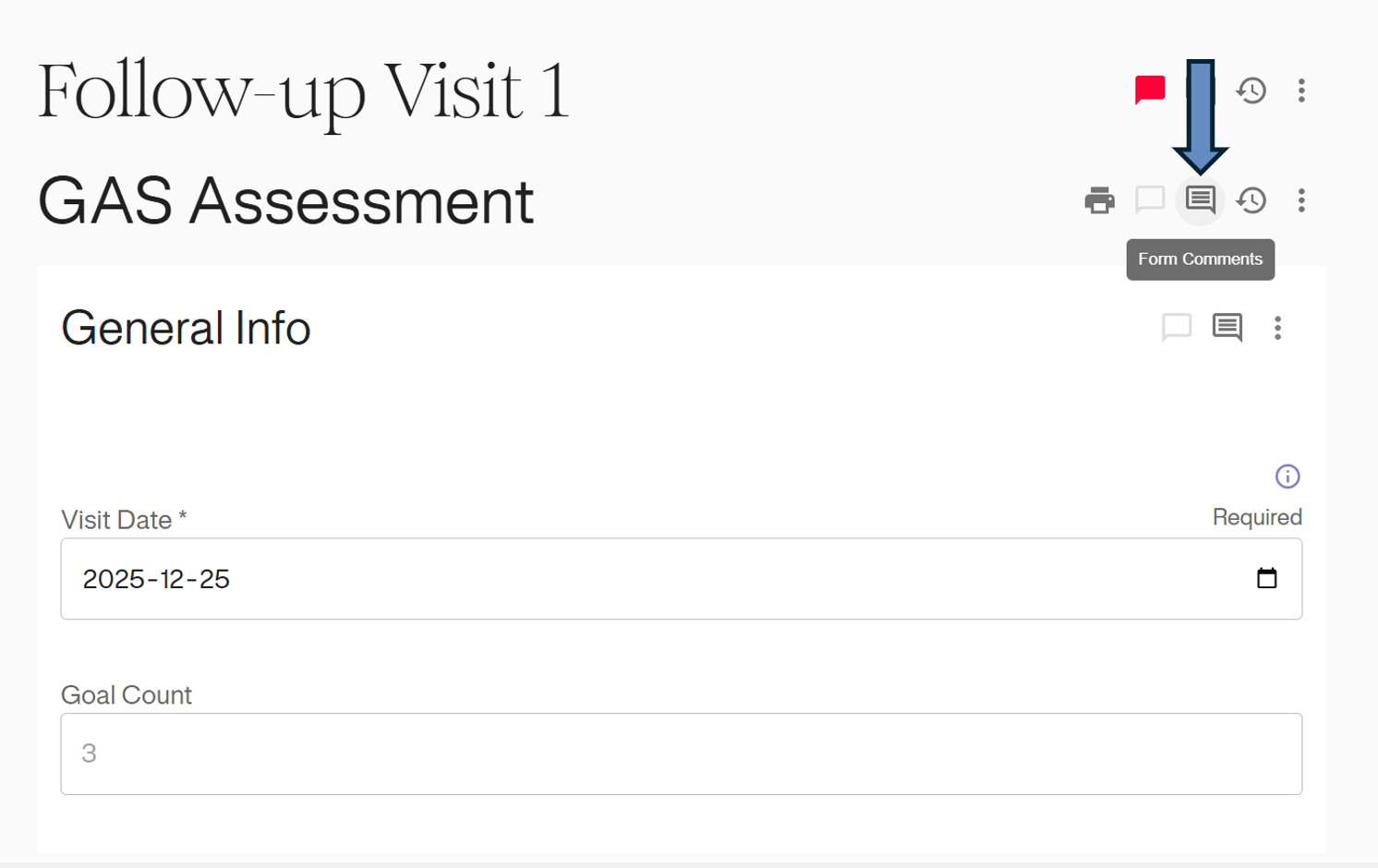Viewport: 1378px width, 868px height.
Task: Select the GAS Assessment form title
Action: (285, 201)
